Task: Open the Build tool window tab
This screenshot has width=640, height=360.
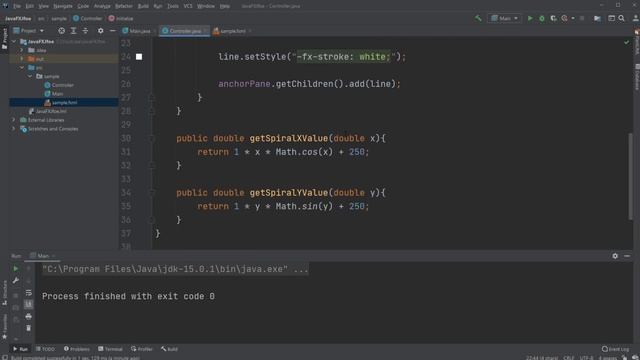Action: point(169,349)
